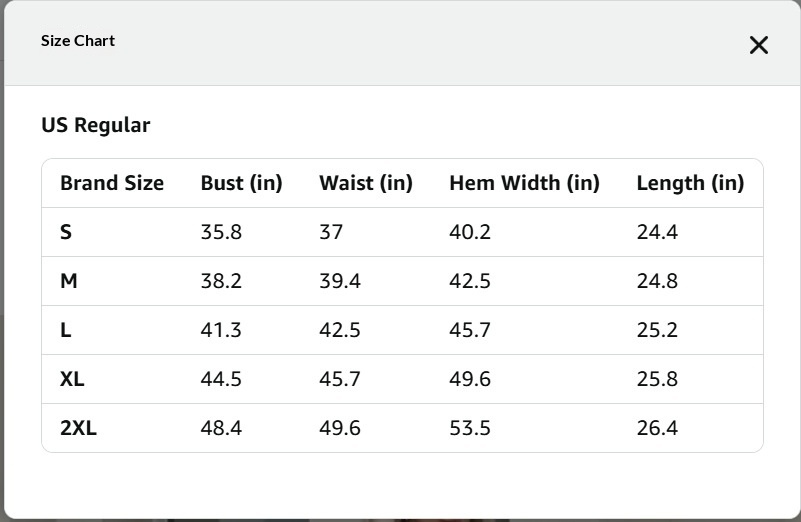Click the 2XL size row label

point(78,428)
